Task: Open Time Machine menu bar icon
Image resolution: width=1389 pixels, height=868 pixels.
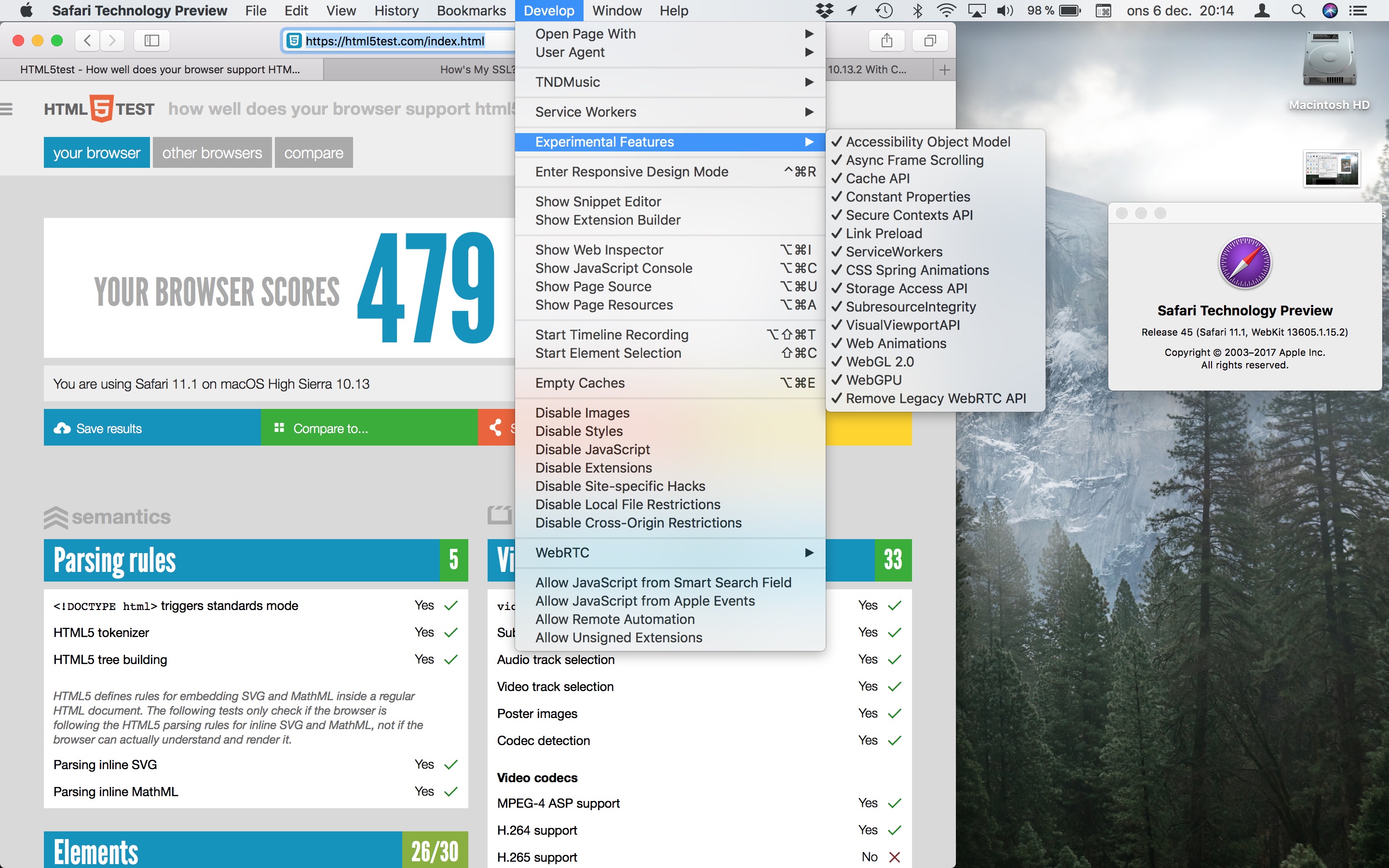Action: pyautogui.click(x=884, y=10)
